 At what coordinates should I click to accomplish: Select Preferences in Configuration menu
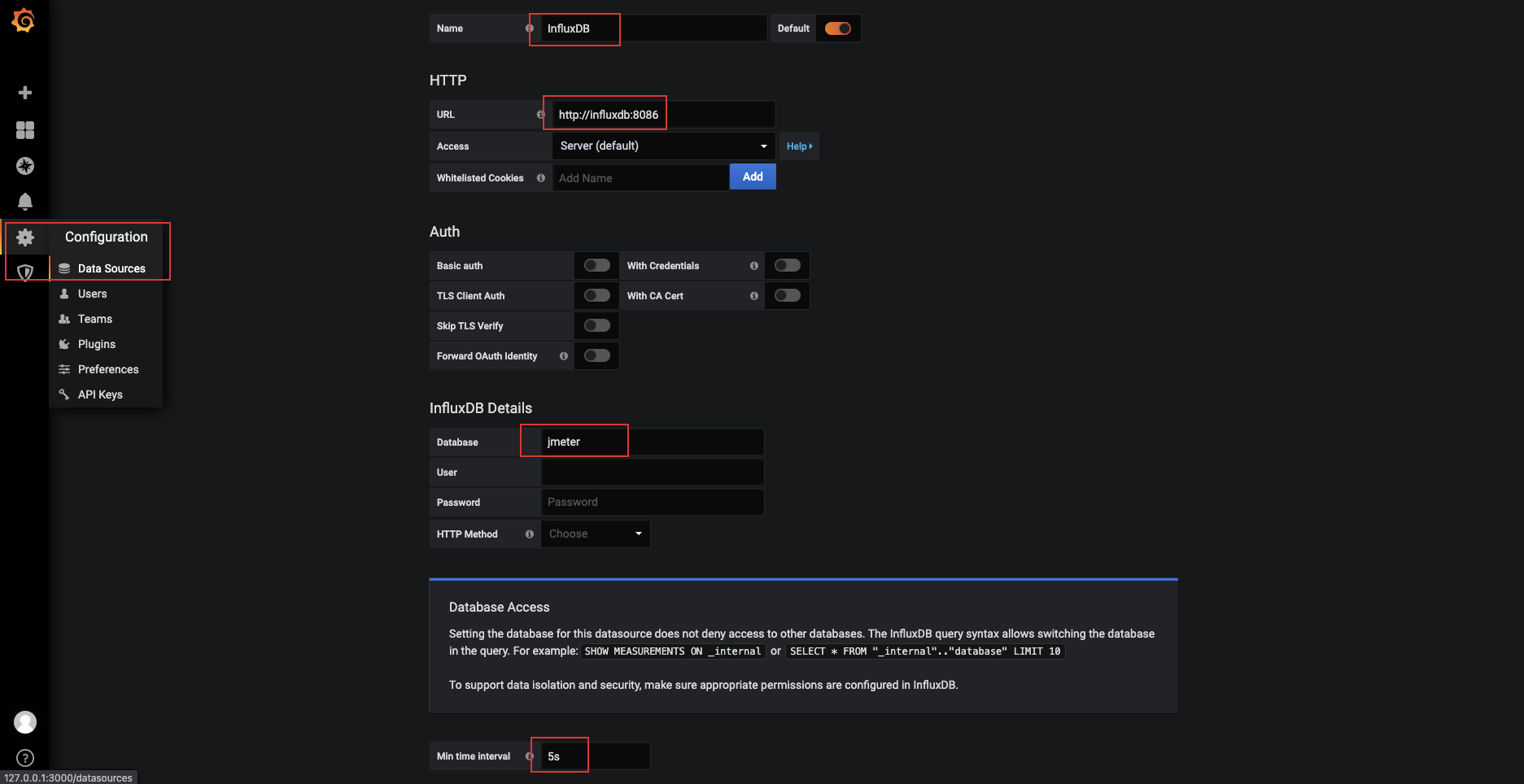[x=106, y=369]
